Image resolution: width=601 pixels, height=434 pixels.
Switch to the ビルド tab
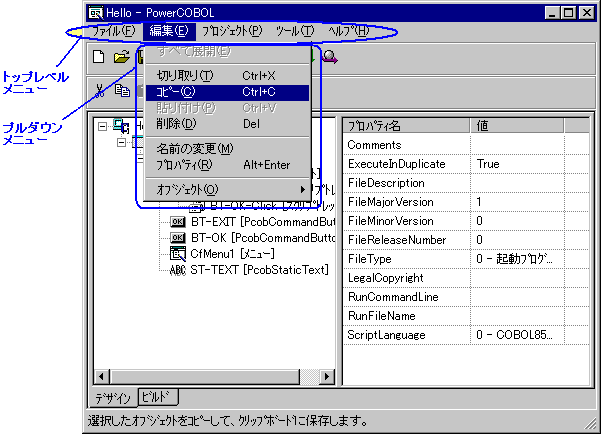coord(158,396)
